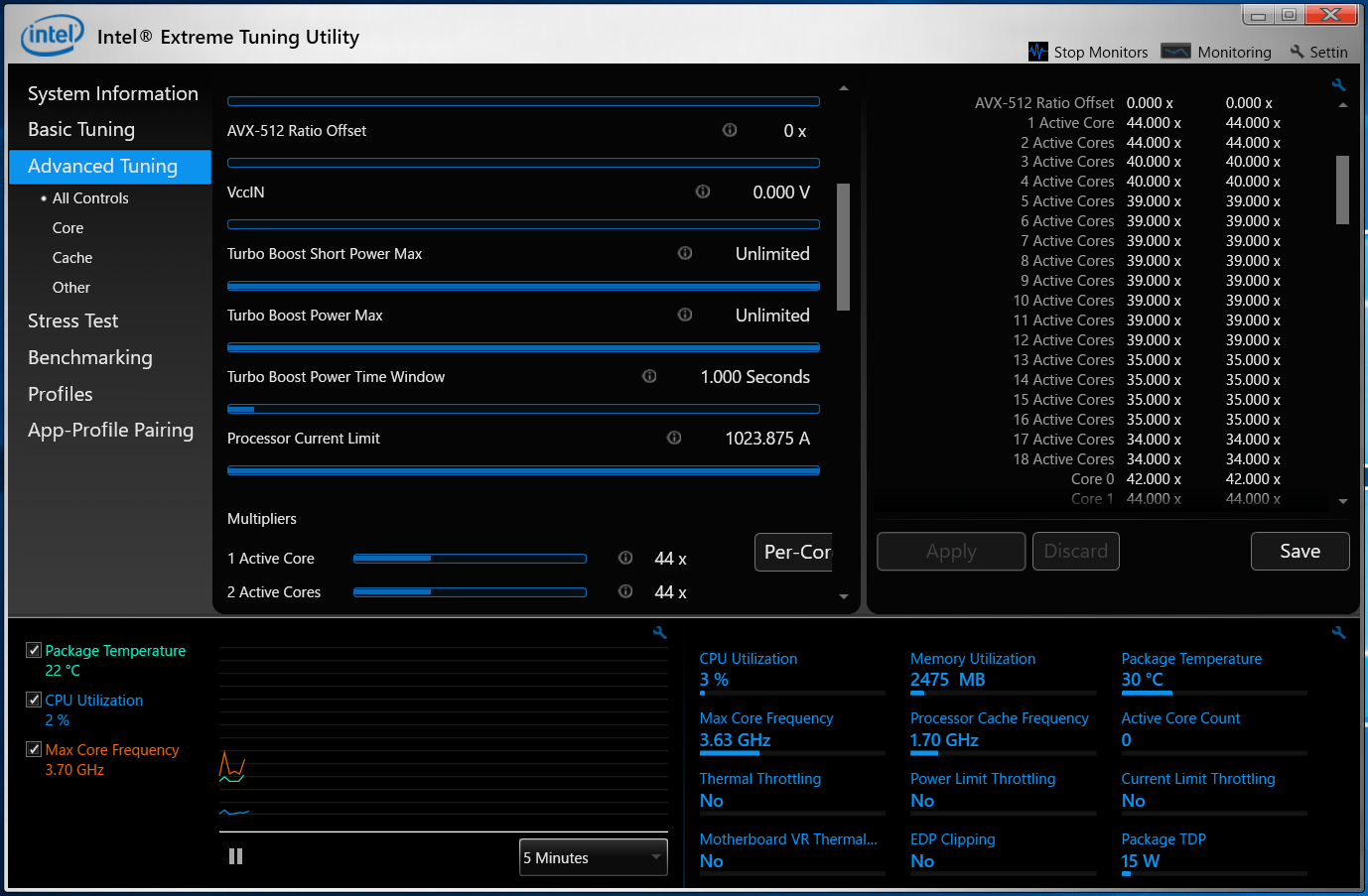Open Profiles section

[x=61, y=394]
